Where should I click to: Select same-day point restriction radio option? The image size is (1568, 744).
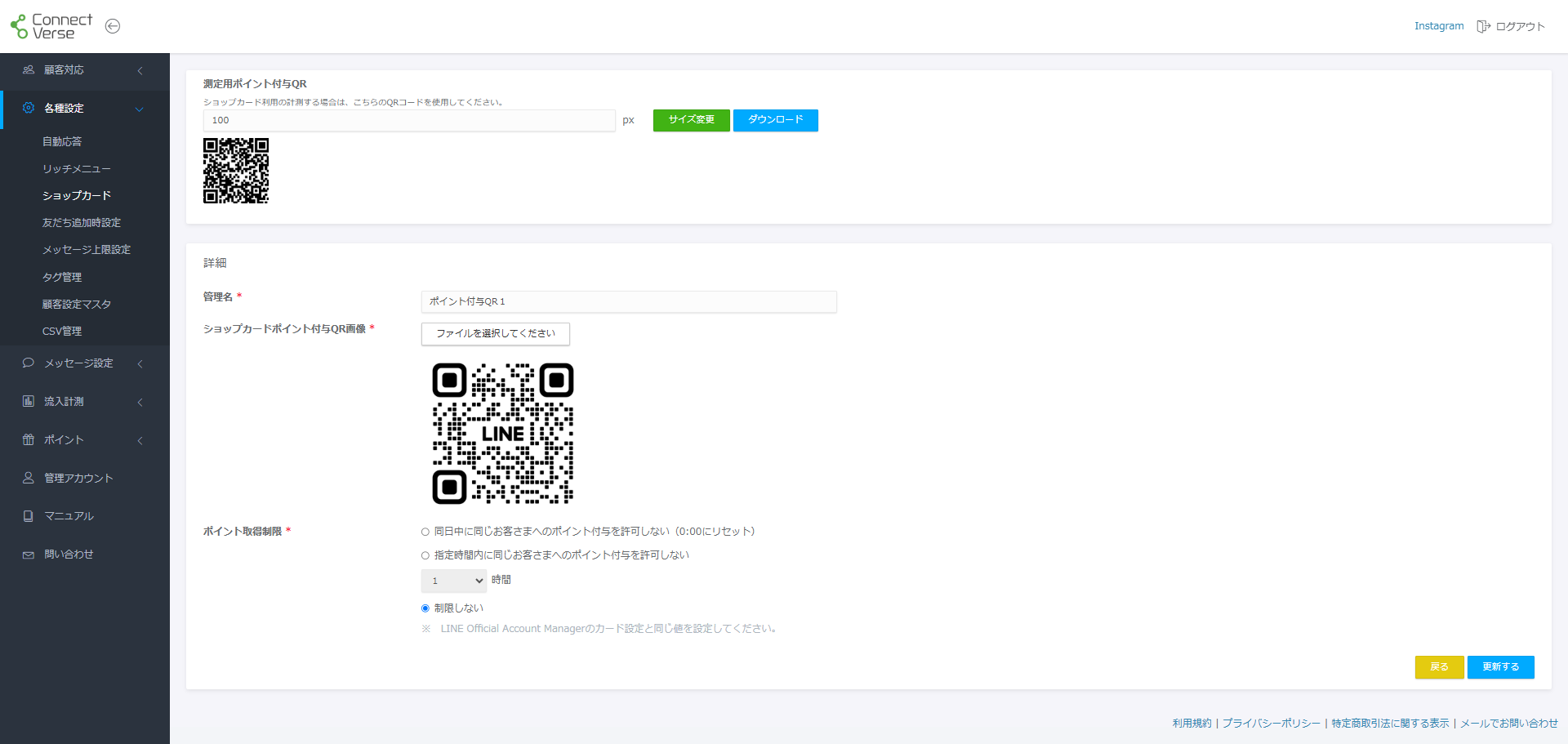pos(425,532)
